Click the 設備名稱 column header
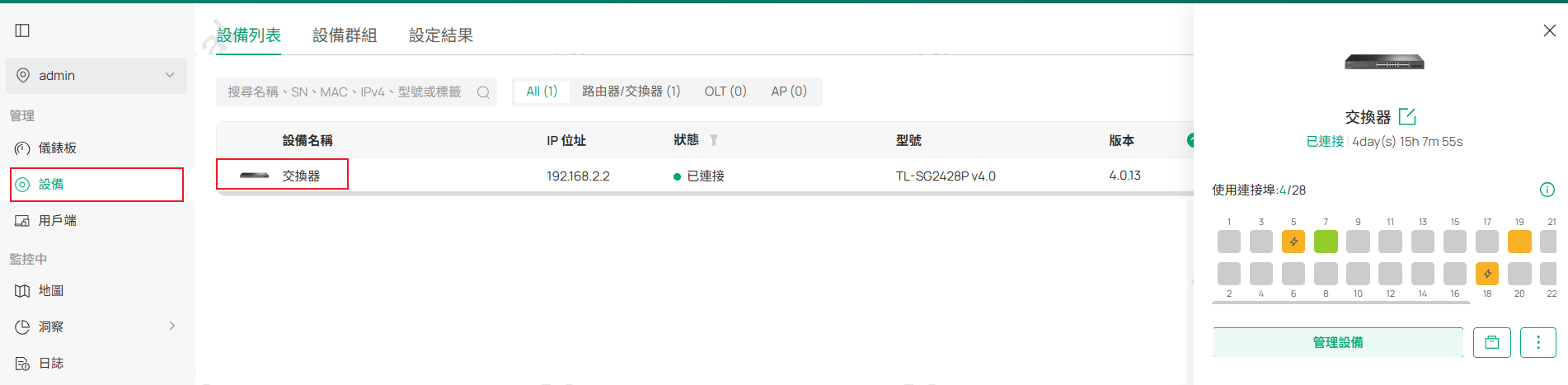The image size is (1568, 385). 307,140
